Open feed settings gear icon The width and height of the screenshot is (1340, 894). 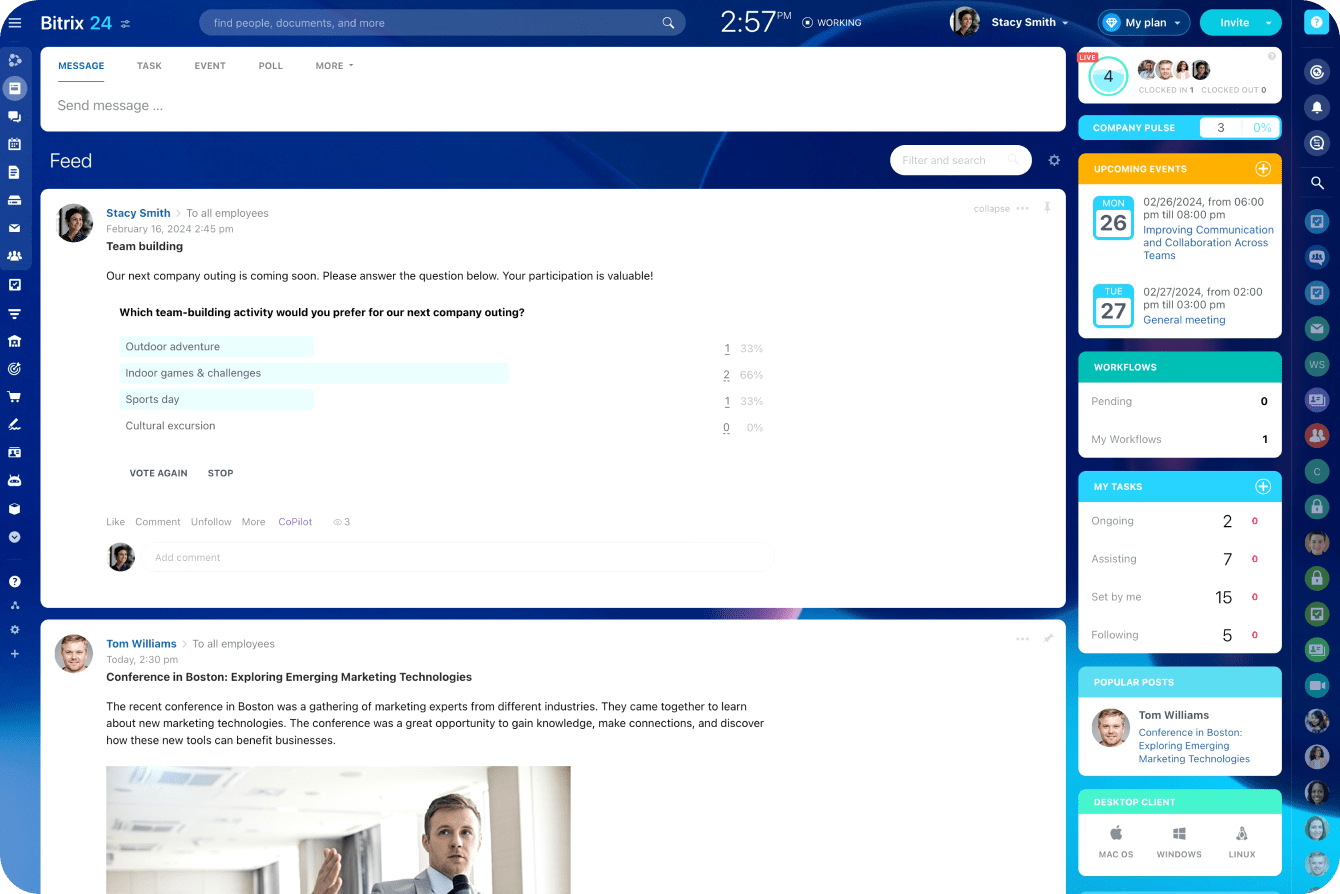click(1053, 160)
